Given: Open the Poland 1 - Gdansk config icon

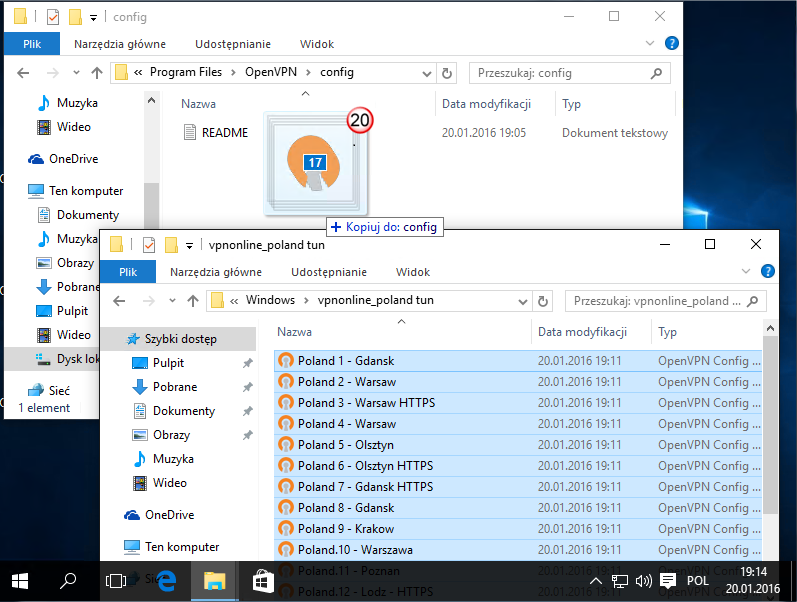Looking at the screenshot, I should 286,360.
